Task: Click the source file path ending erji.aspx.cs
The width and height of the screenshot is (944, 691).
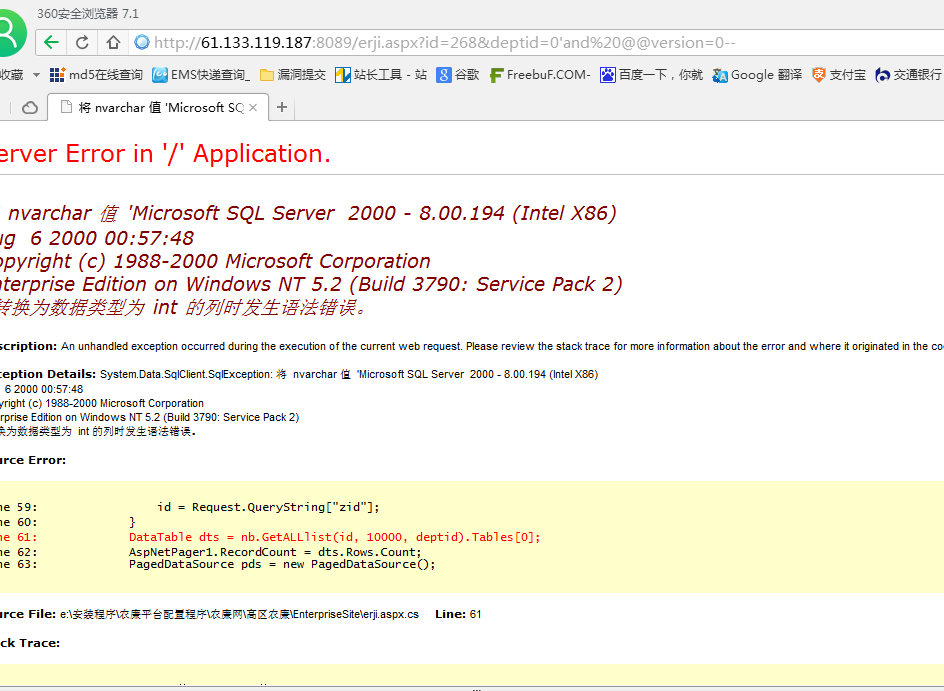Action: [x=240, y=615]
